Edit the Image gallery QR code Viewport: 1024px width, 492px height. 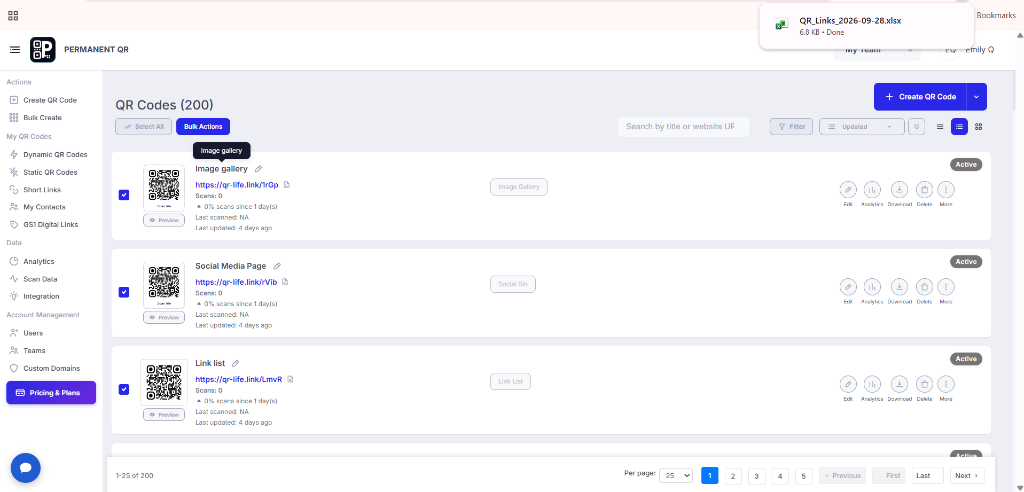848,189
